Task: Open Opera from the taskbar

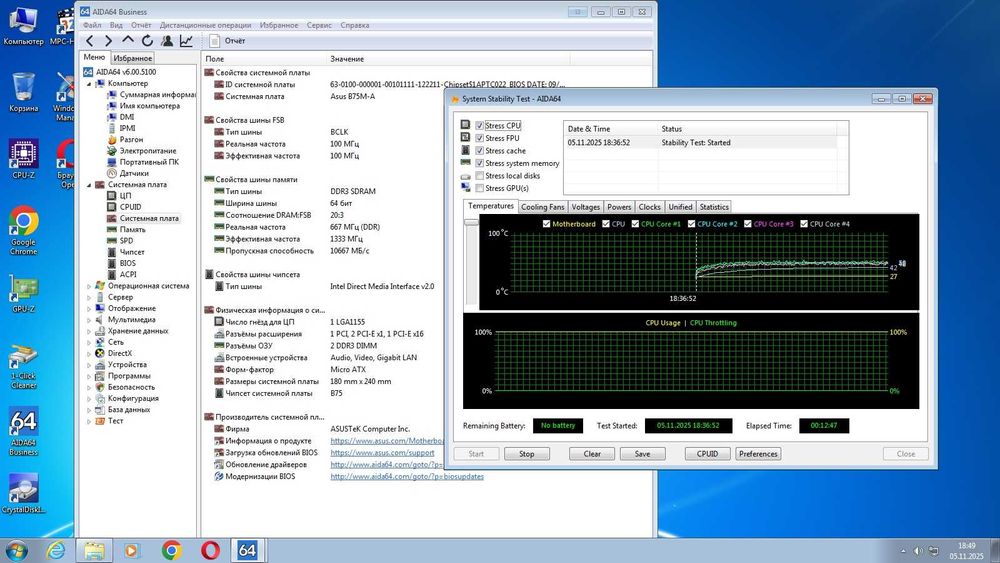Action: tap(210, 550)
